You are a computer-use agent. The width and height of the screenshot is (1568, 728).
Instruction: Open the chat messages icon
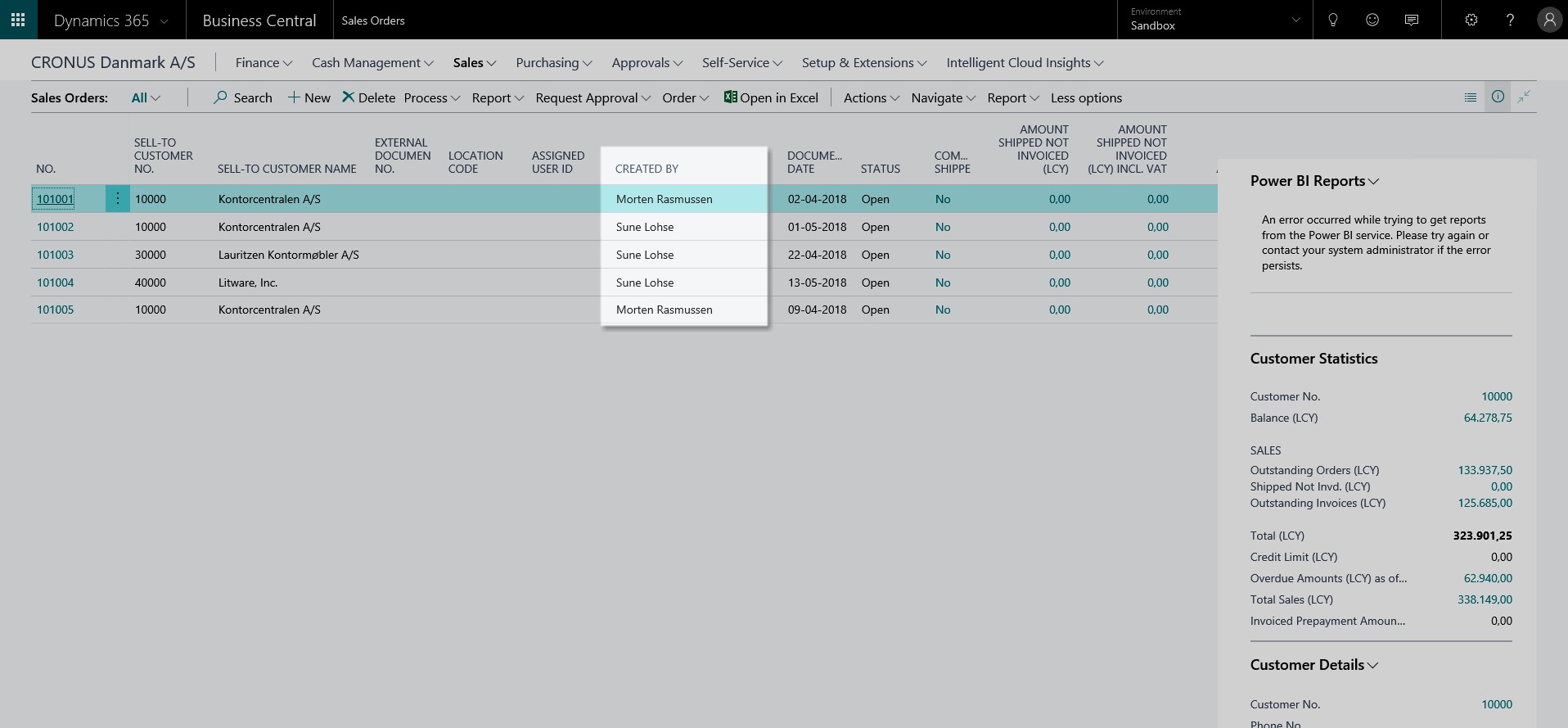(1412, 20)
